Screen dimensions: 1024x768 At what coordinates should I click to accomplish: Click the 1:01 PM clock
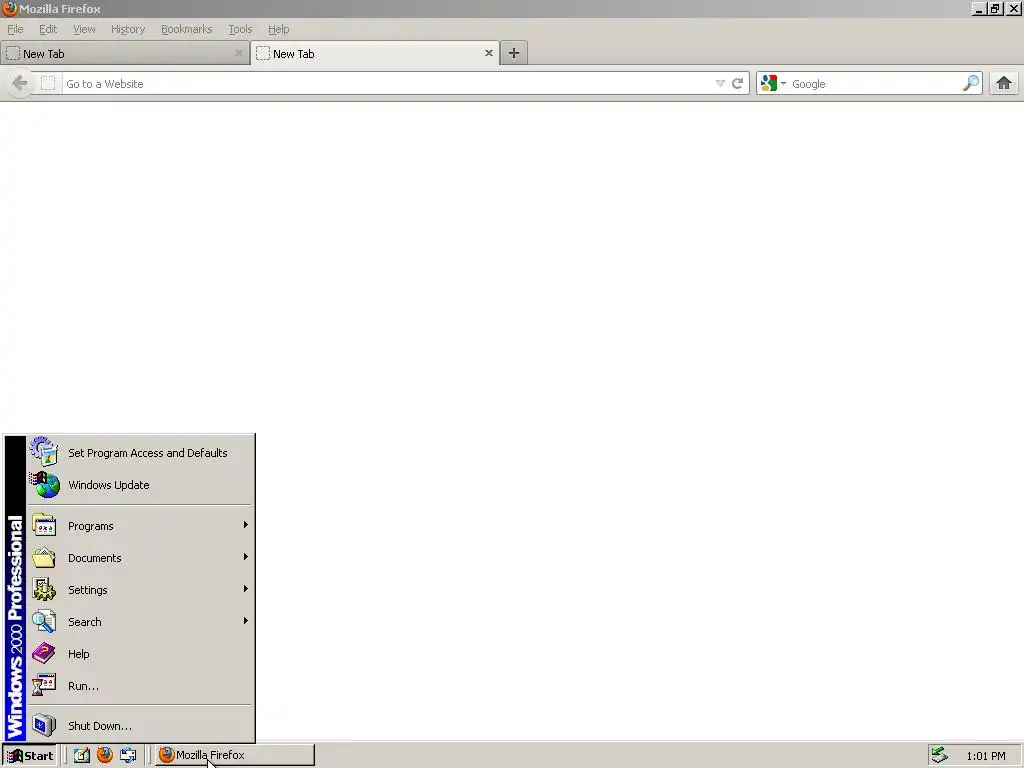pyautogui.click(x=986, y=756)
